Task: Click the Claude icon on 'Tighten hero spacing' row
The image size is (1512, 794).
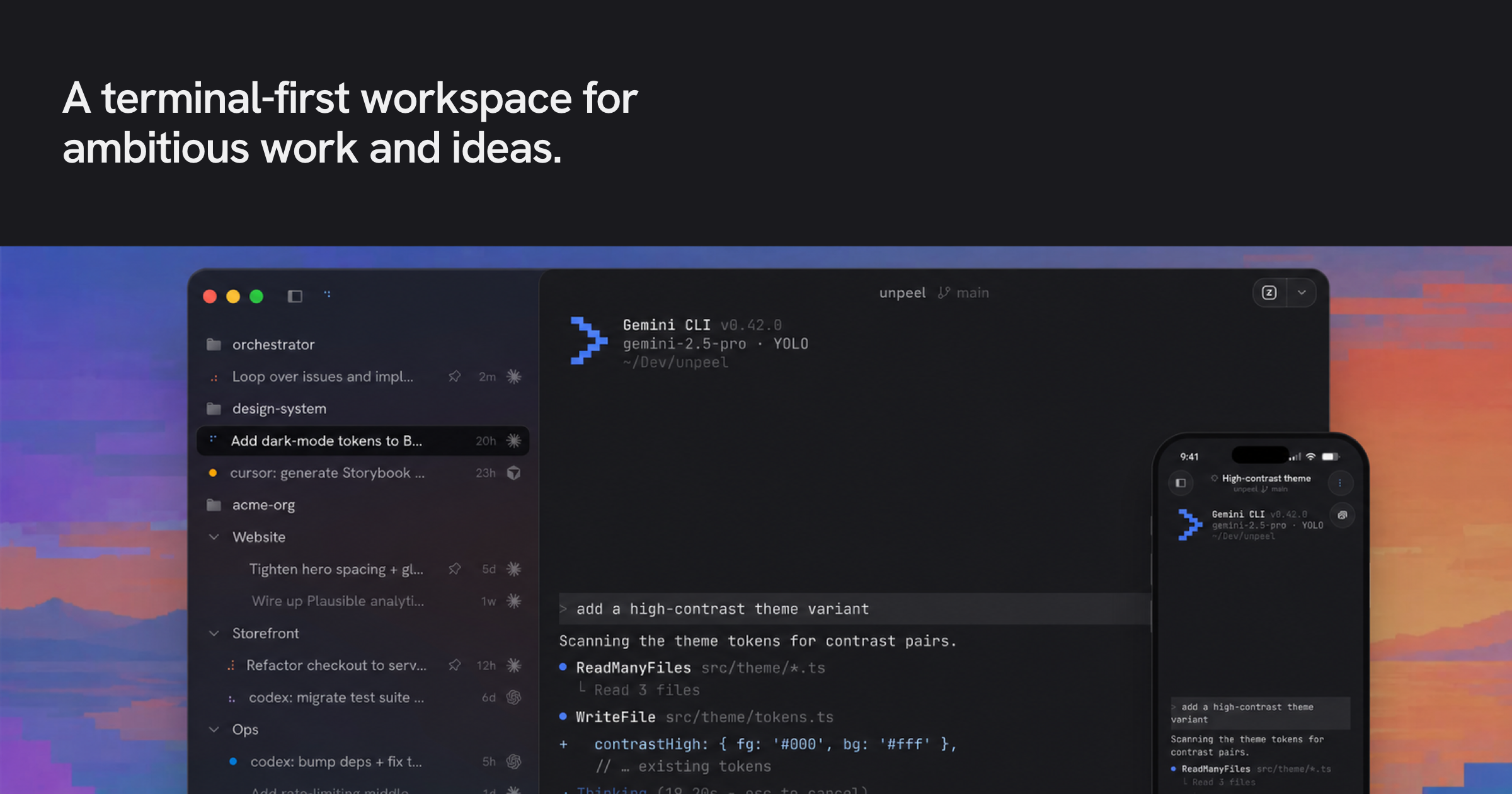Action: 514,569
